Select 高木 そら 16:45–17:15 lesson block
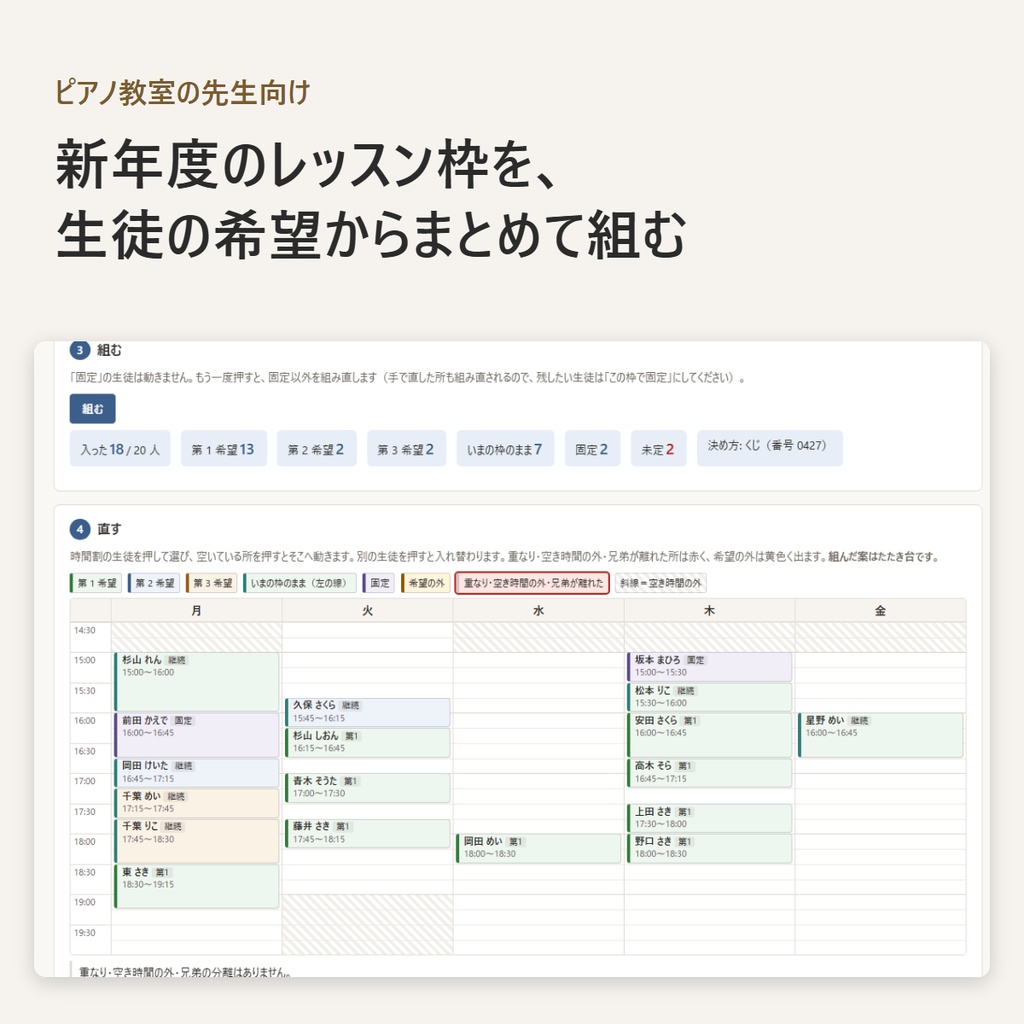This screenshot has height=1024, width=1024. (710, 773)
